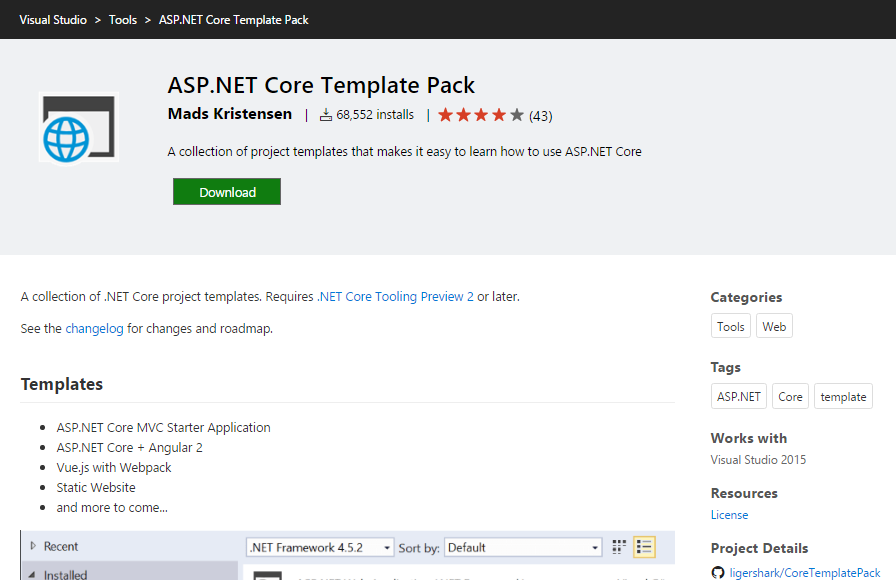
Task: Open the .NET Framework 4.5.2 dropdown
Action: point(320,547)
